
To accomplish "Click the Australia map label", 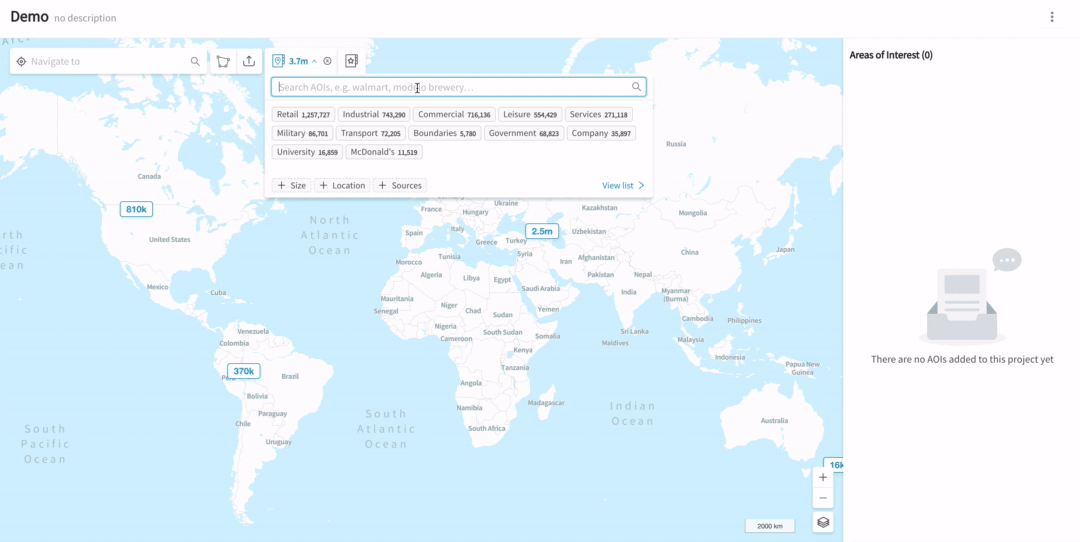I will pos(774,420).
